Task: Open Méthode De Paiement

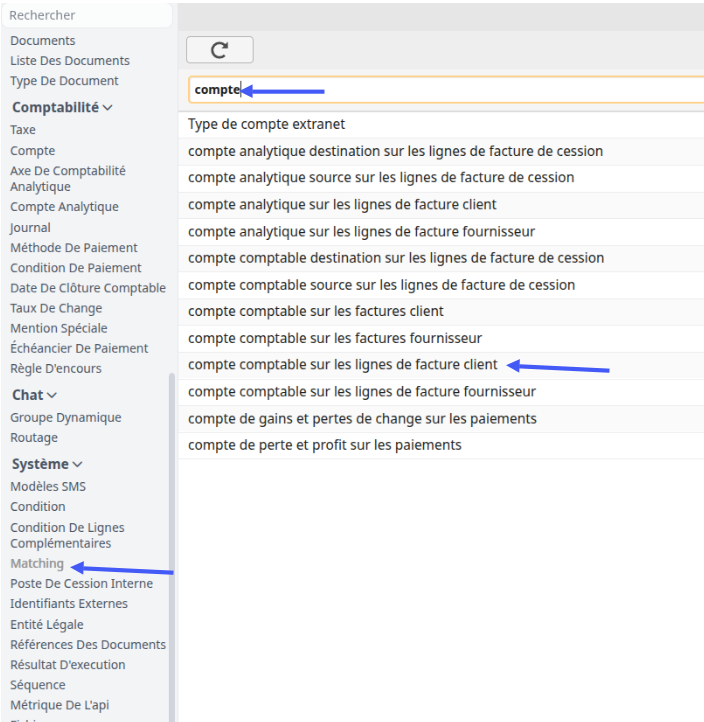Action: [74, 248]
